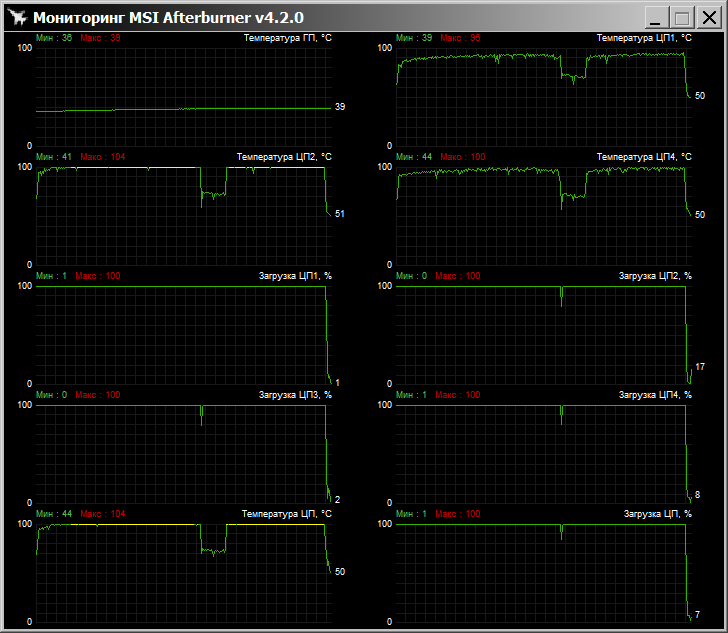Click 'Мин : 41' on the ЦП2 temperature graph
The width and height of the screenshot is (728, 633).
(54, 157)
